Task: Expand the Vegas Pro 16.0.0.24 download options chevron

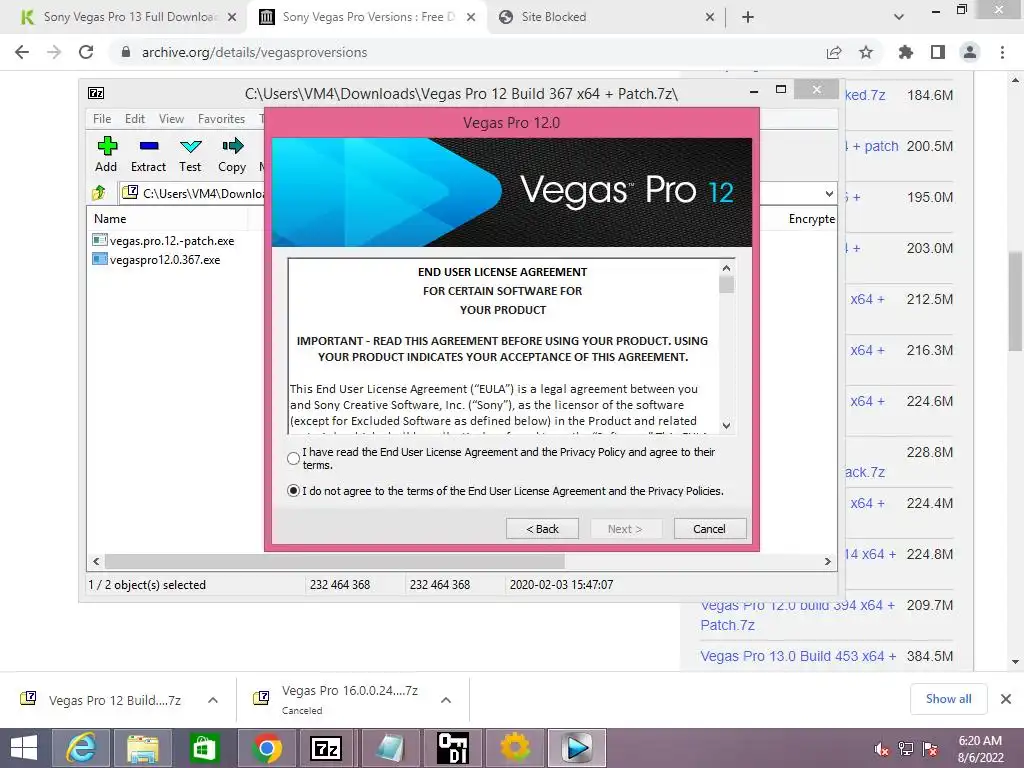Action: pos(446,700)
